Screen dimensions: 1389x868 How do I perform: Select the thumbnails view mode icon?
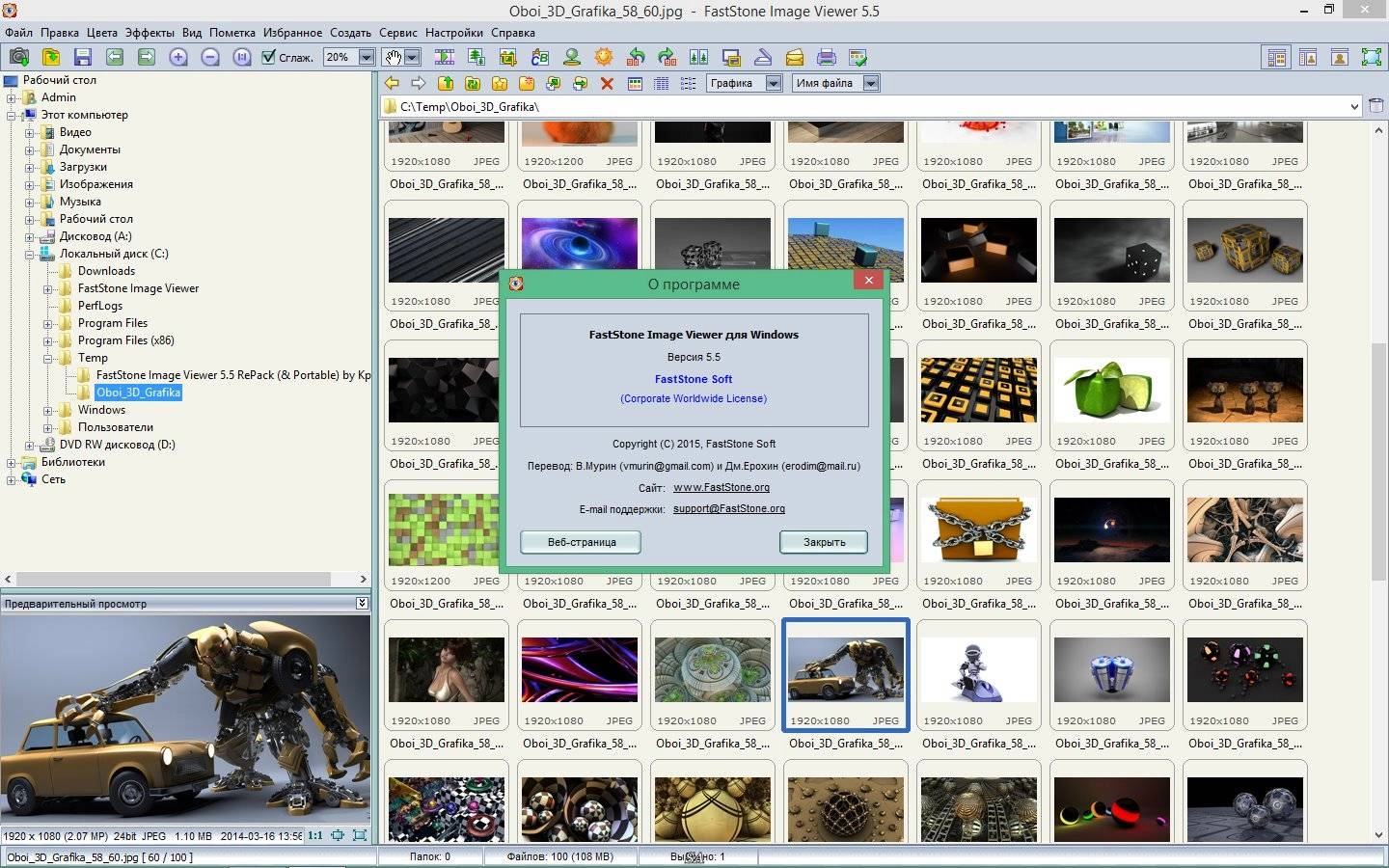[x=635, y=83]
